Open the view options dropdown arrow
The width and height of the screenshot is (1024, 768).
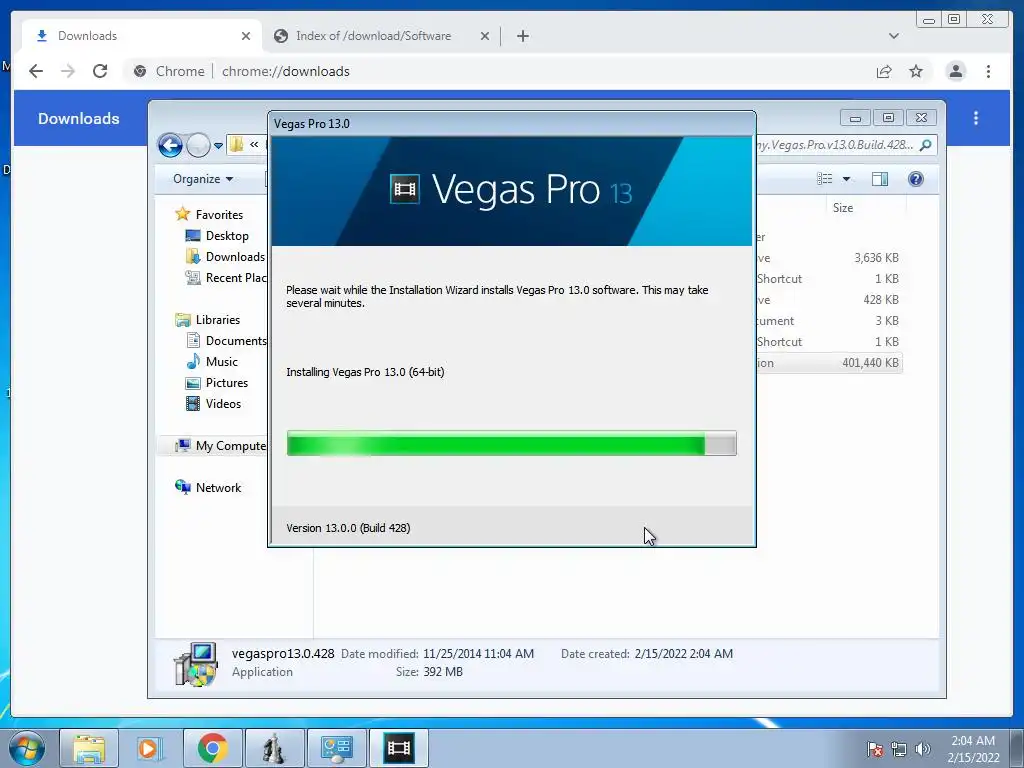click(846, 179)
